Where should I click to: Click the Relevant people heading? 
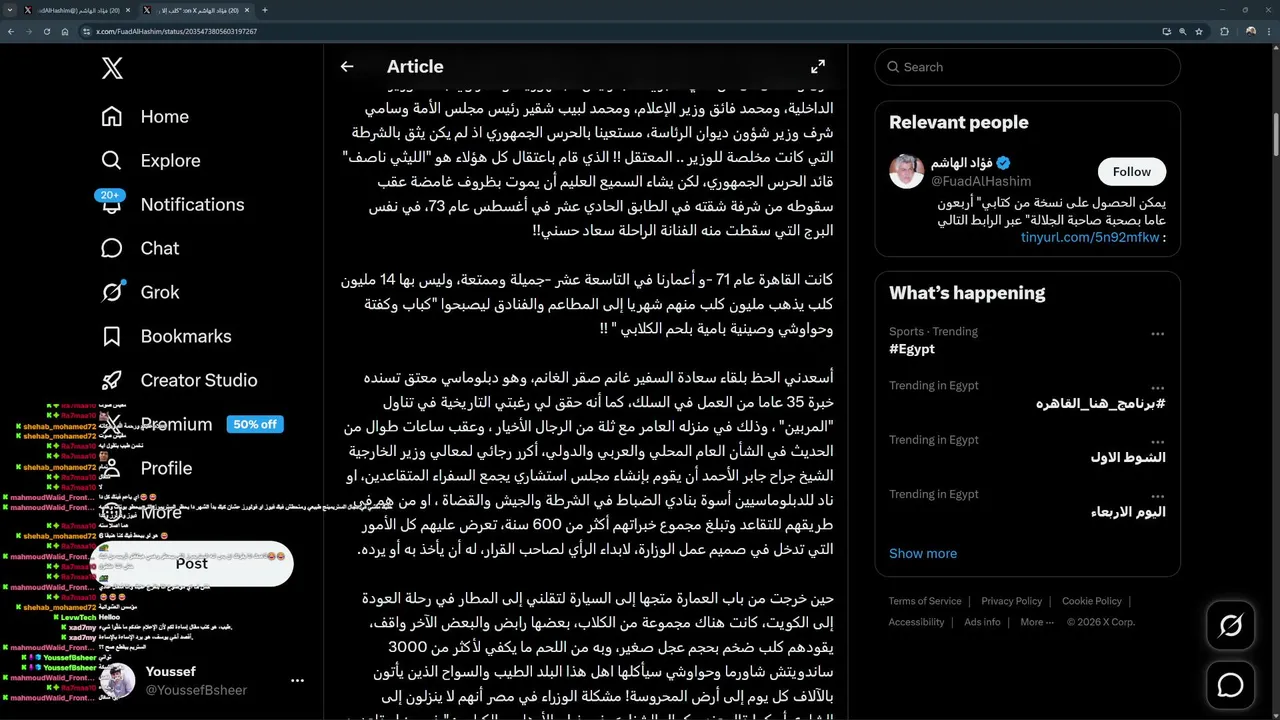point(958,122)
